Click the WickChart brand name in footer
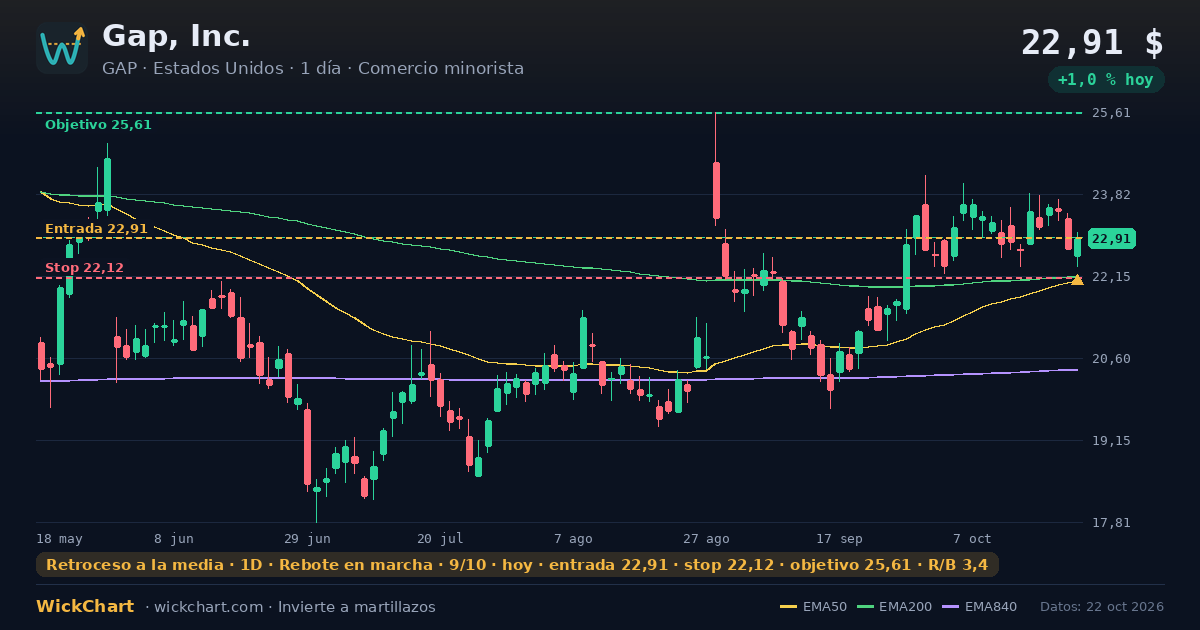The image size is (1200, 630). (x=85, y=607)
